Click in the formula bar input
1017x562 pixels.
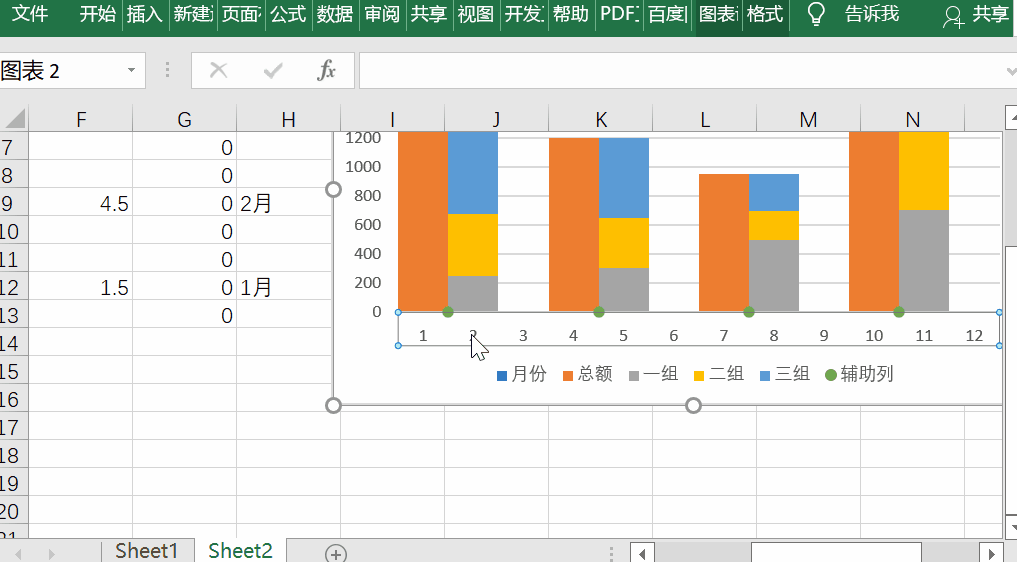pos(681,70)
